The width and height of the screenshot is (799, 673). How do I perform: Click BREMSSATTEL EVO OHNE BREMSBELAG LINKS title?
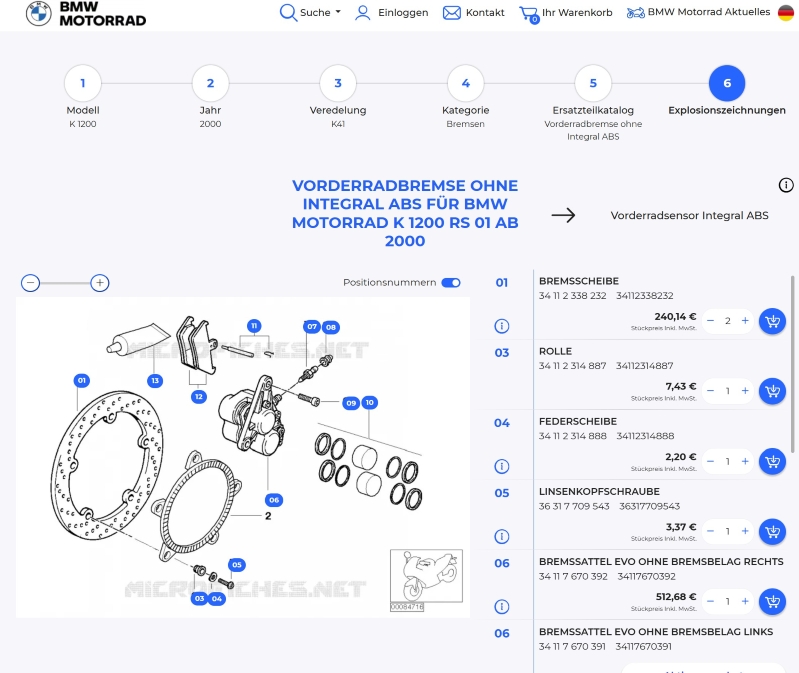coord(656,632)
